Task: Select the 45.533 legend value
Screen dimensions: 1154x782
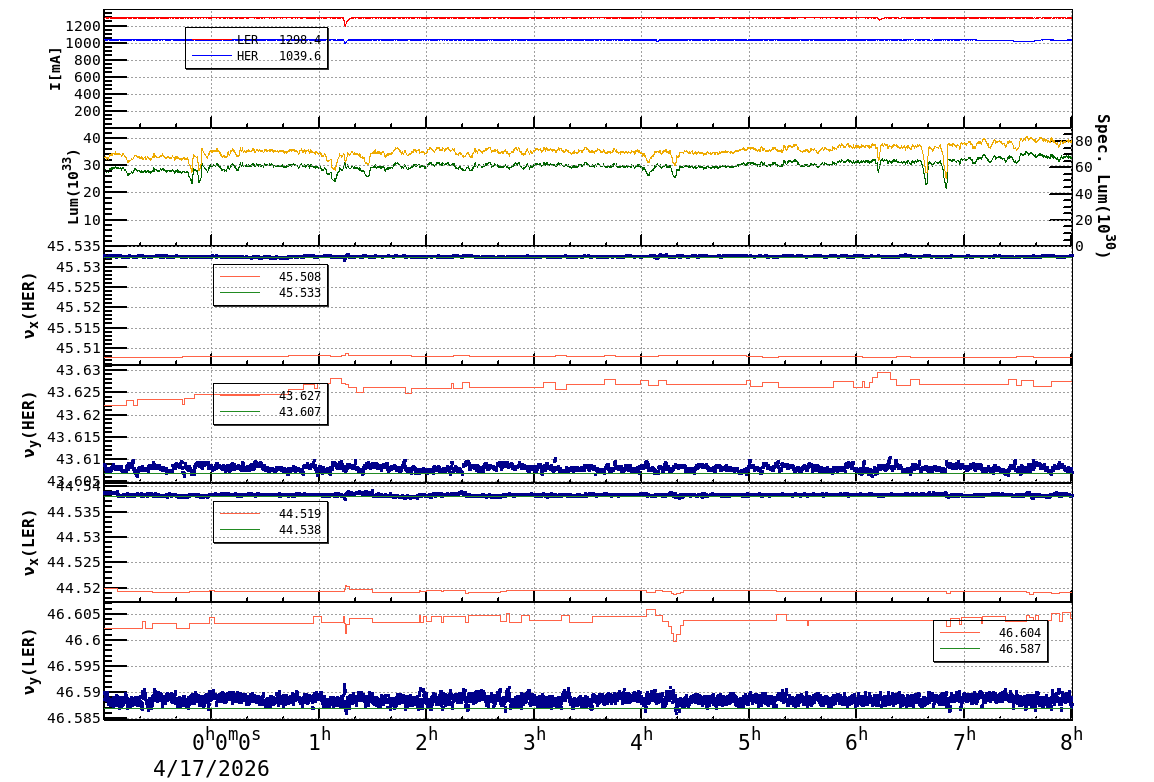Action: 299,293
